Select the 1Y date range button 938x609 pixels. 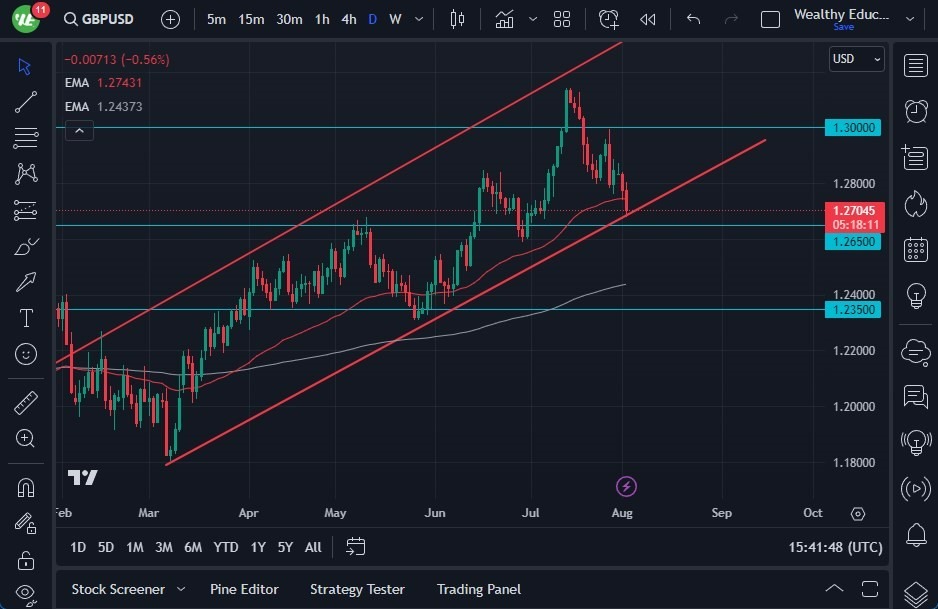point(257,547)
